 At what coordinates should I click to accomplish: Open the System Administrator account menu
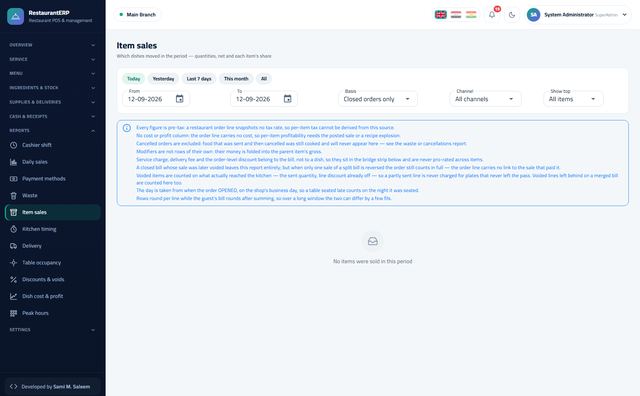578,15
